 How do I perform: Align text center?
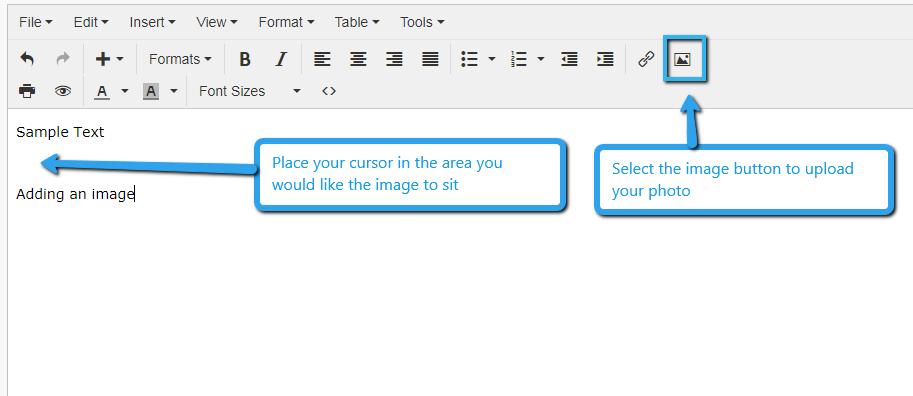pos(358,59)
